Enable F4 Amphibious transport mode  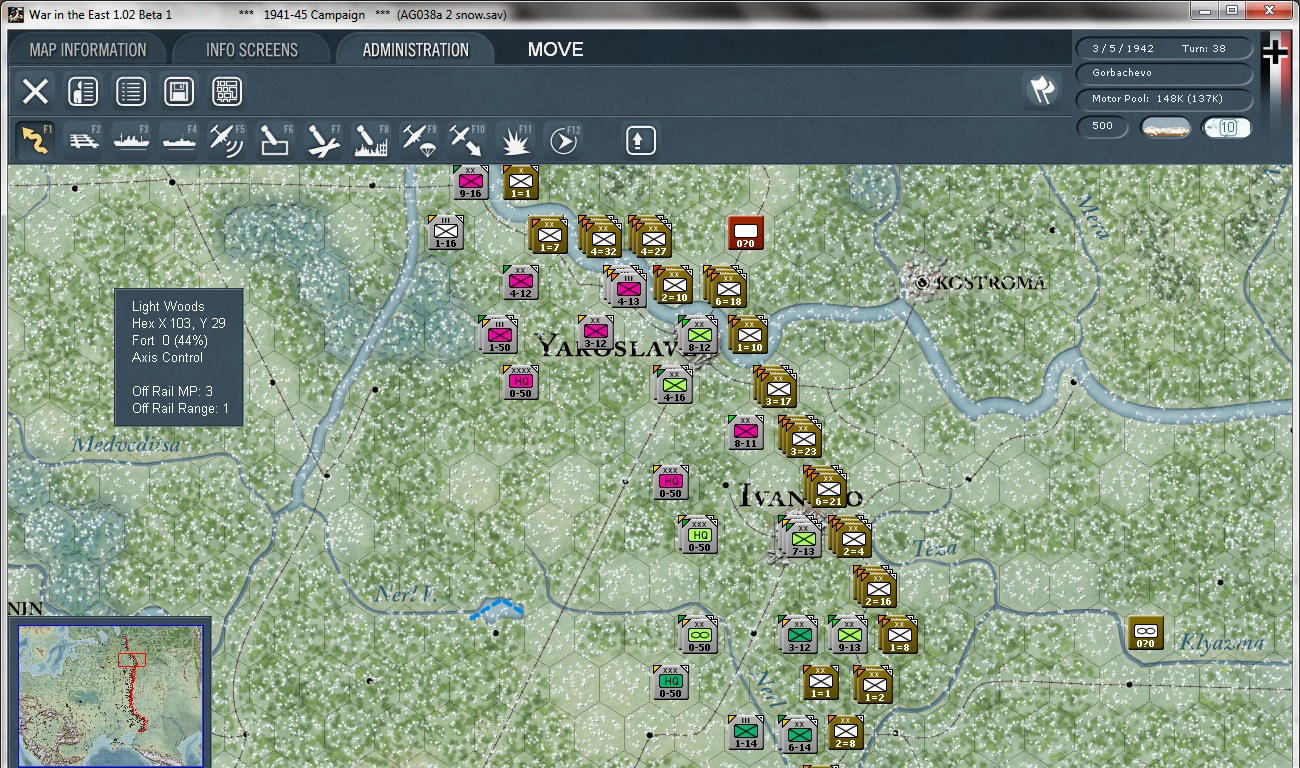pos(180,140)
